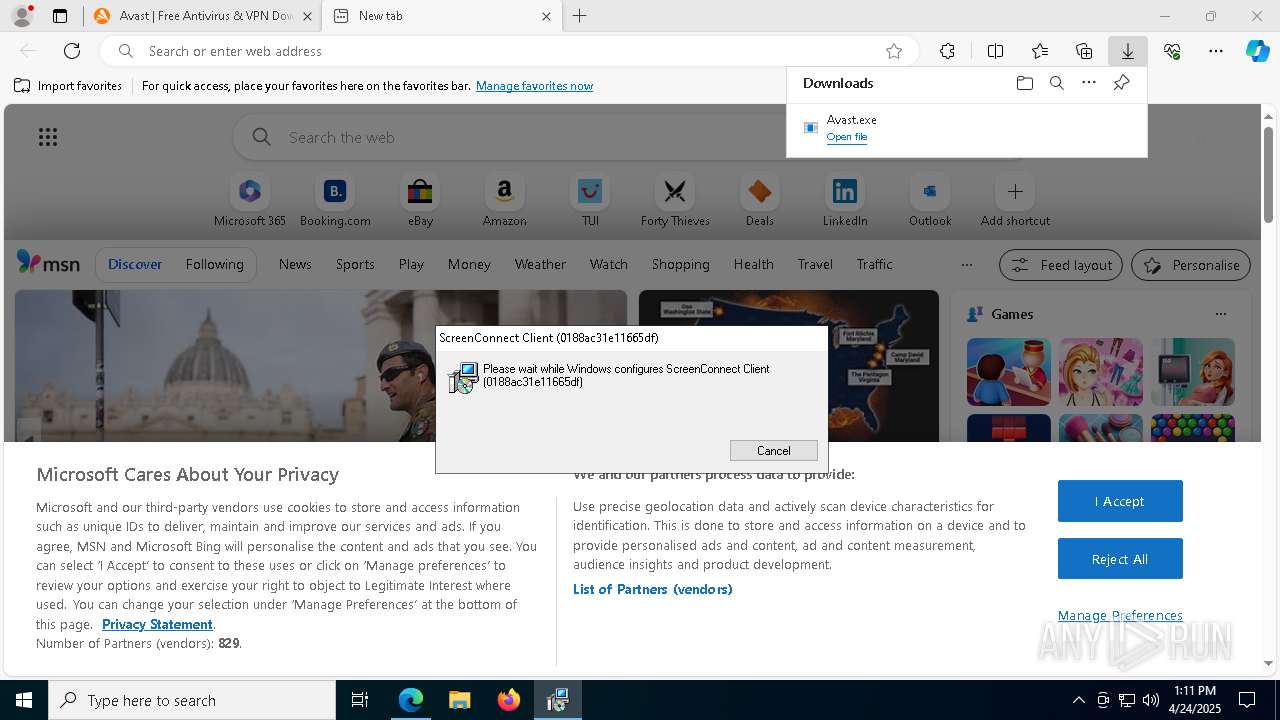
Task: Open eBay shortcut
Action: [x=420, y=200]
